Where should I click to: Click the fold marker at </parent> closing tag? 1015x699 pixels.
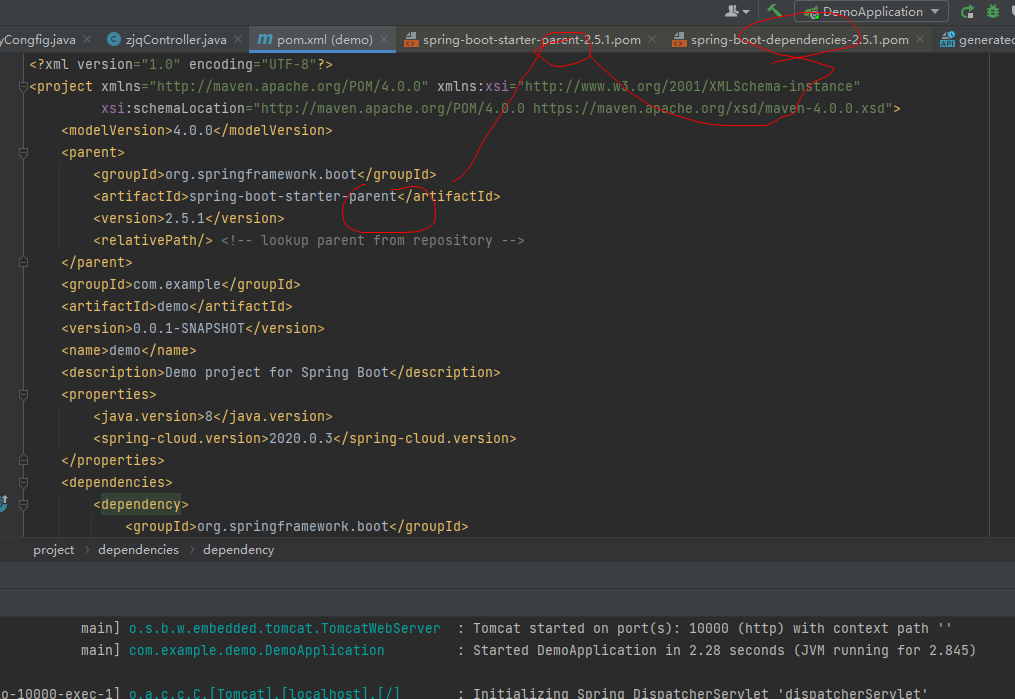pos(23,262)
